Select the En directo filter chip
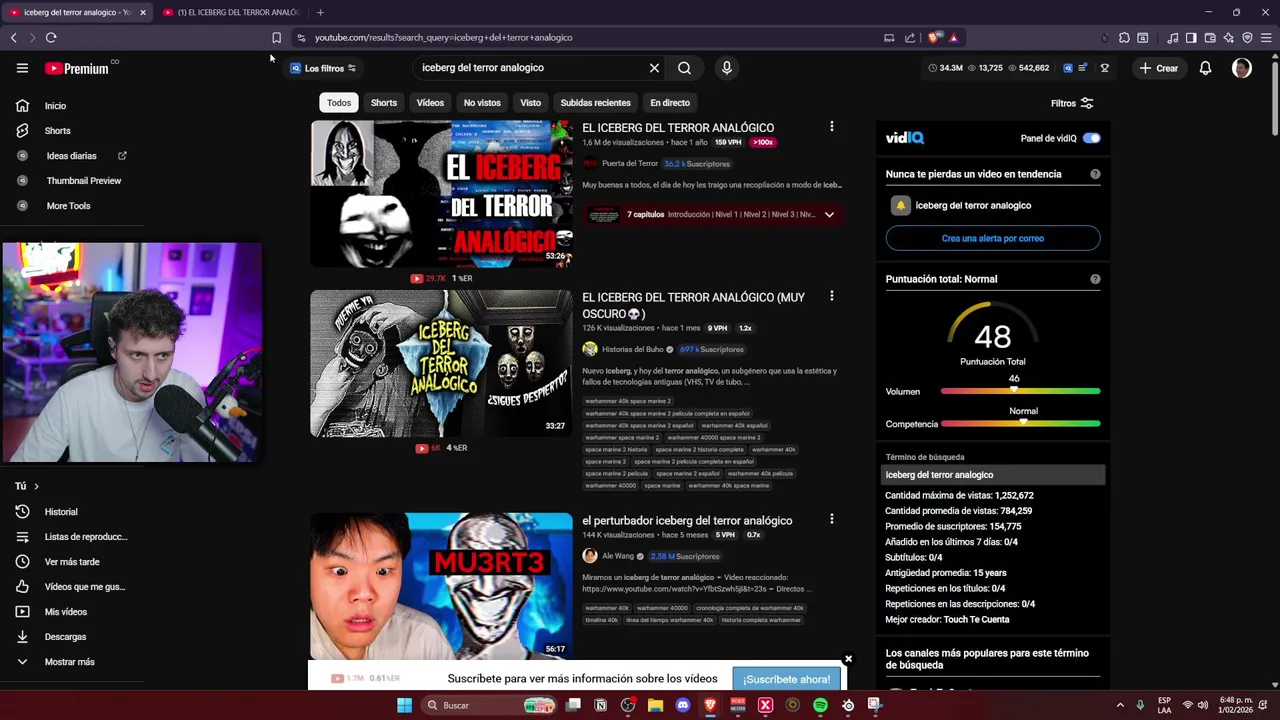The image size is (1280, 720). pos(670,103)
